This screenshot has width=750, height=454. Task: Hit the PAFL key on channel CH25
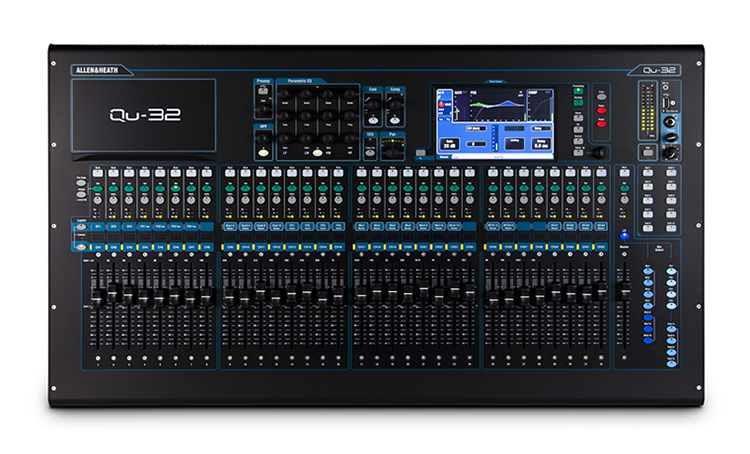click(x=493, y=200)
